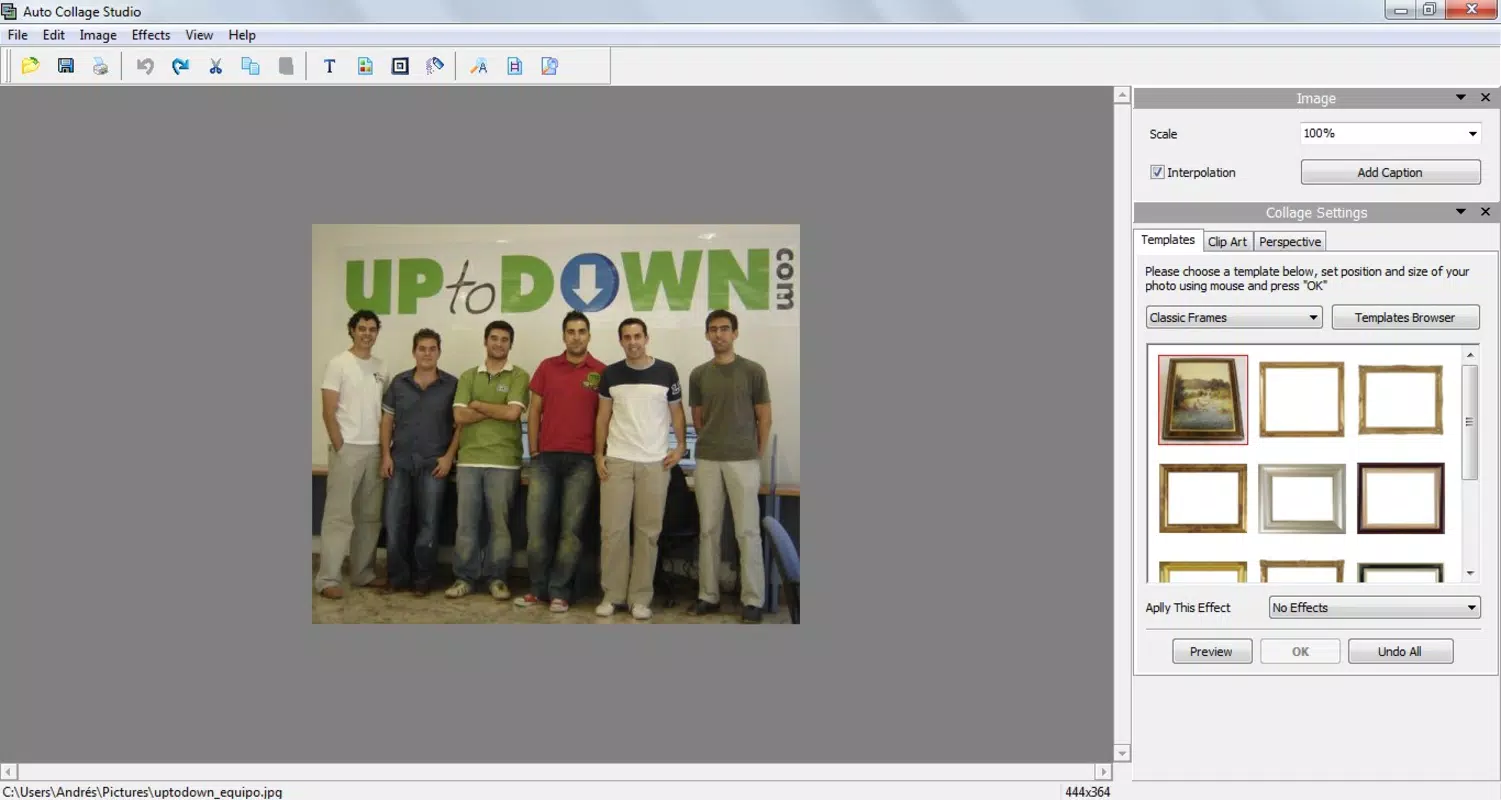
Task: Click the dark square frame icon
Action: click(400, 66)
